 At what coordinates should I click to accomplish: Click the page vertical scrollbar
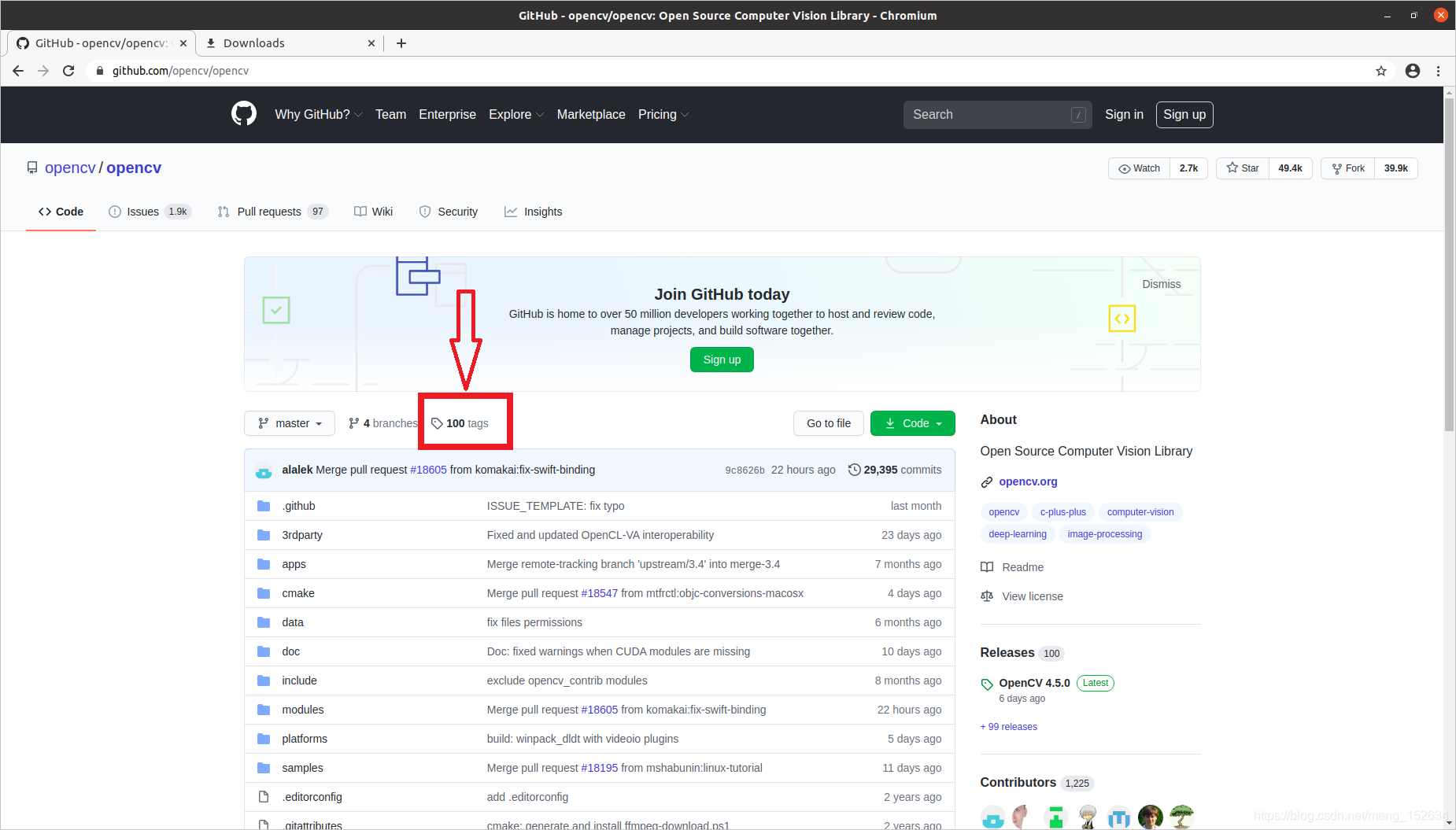tap(1449, 264)
